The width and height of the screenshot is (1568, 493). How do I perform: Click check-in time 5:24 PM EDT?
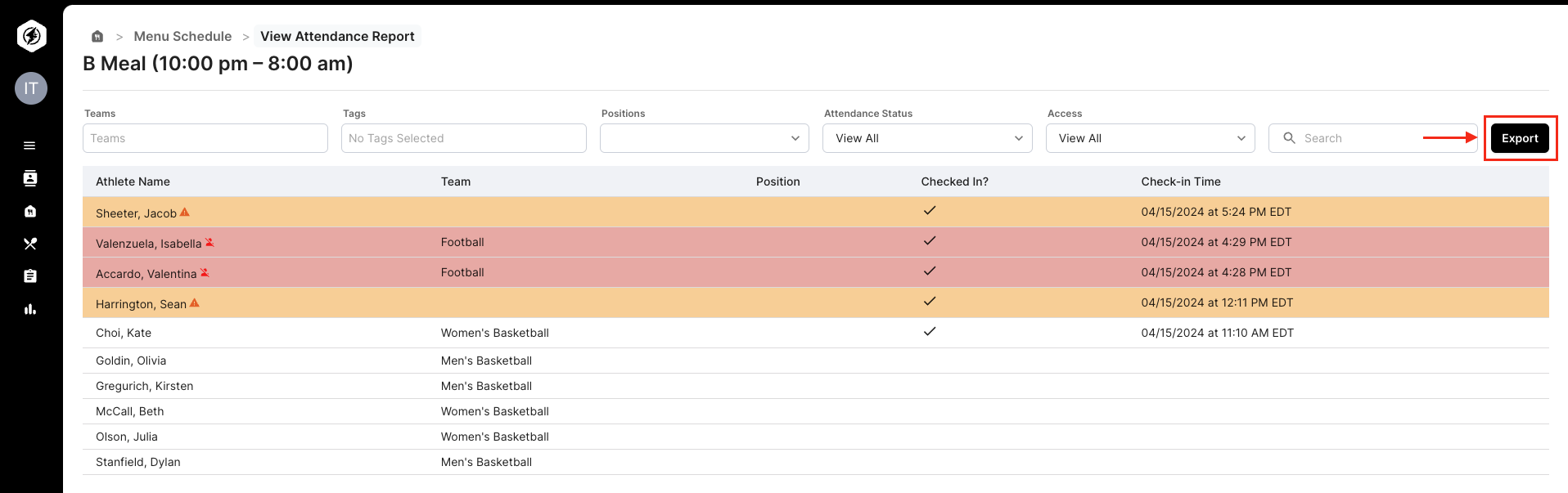click(x=1216, y=212)
